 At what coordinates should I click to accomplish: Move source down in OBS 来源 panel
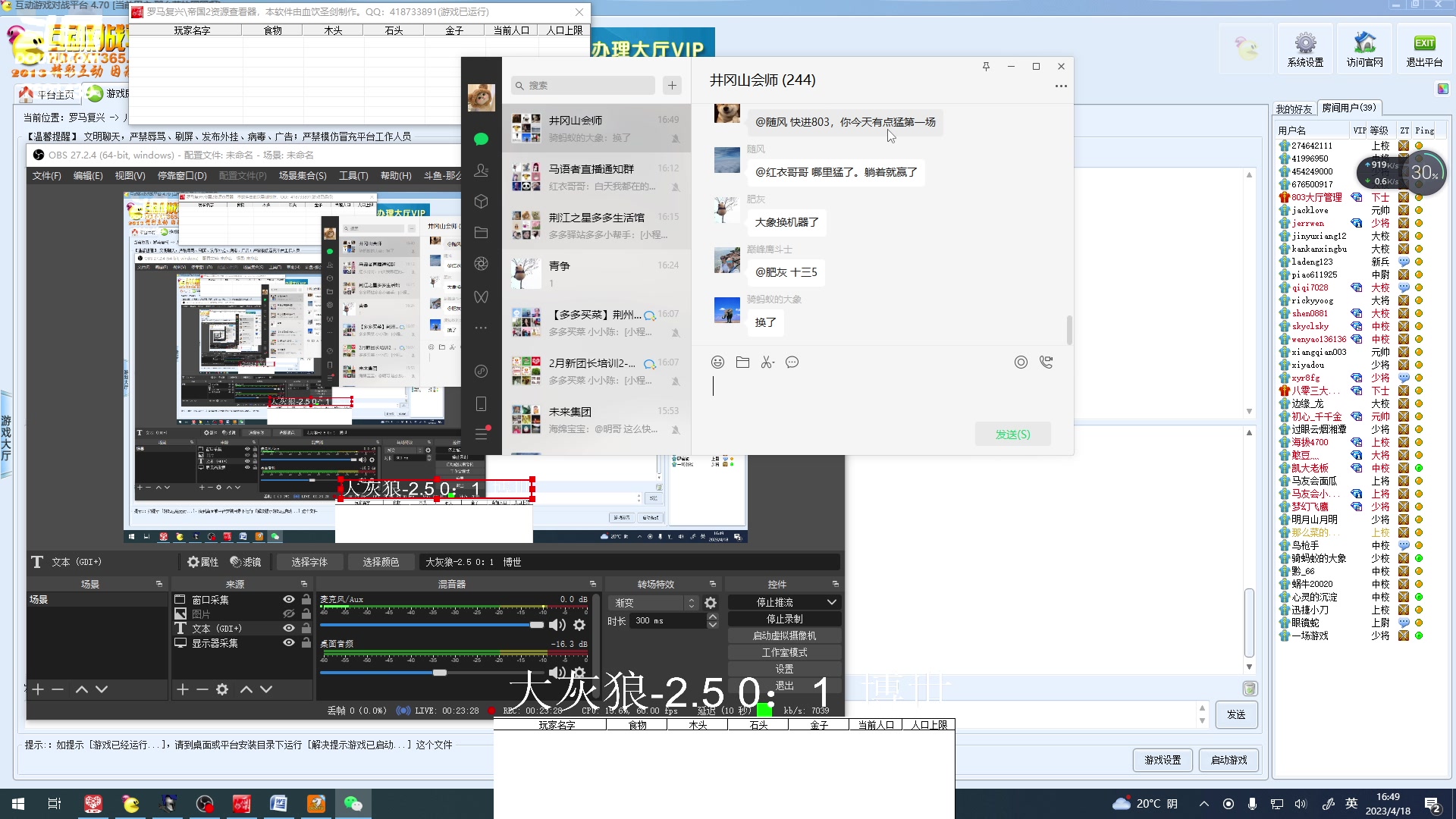click(x=266, y=689)
